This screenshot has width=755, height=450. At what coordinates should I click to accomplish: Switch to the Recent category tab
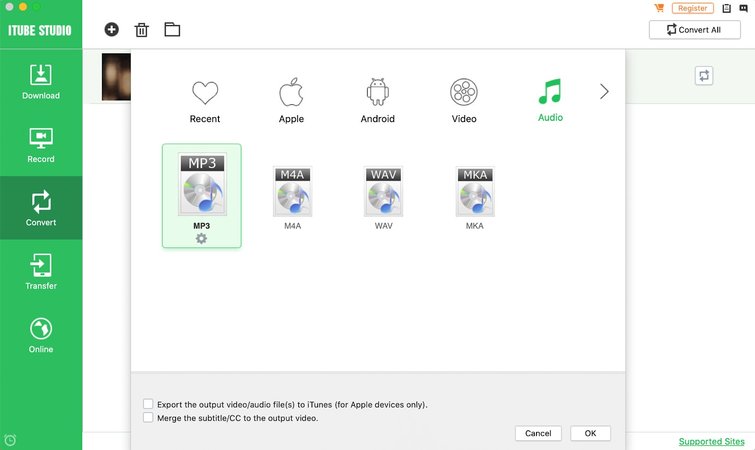click(x=205, y=101)
